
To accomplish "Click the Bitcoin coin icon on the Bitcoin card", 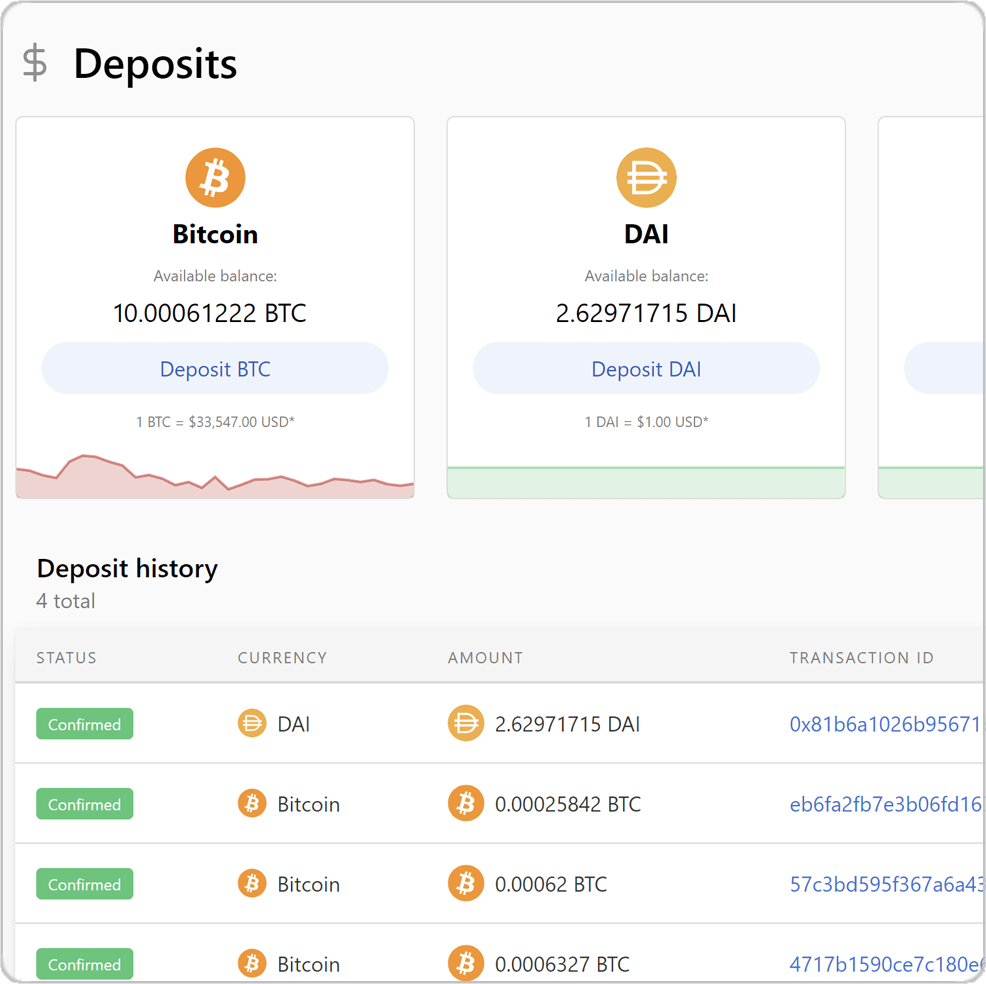I will pos(215,176).
